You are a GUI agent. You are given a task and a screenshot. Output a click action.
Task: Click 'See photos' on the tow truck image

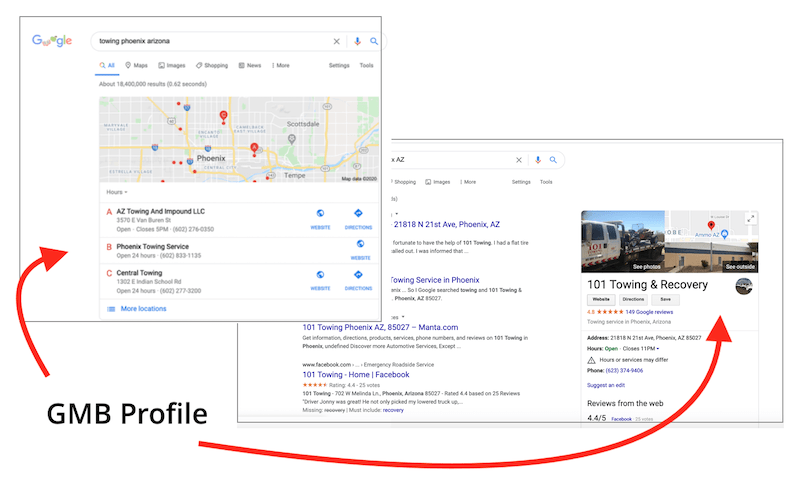(646, 267)
